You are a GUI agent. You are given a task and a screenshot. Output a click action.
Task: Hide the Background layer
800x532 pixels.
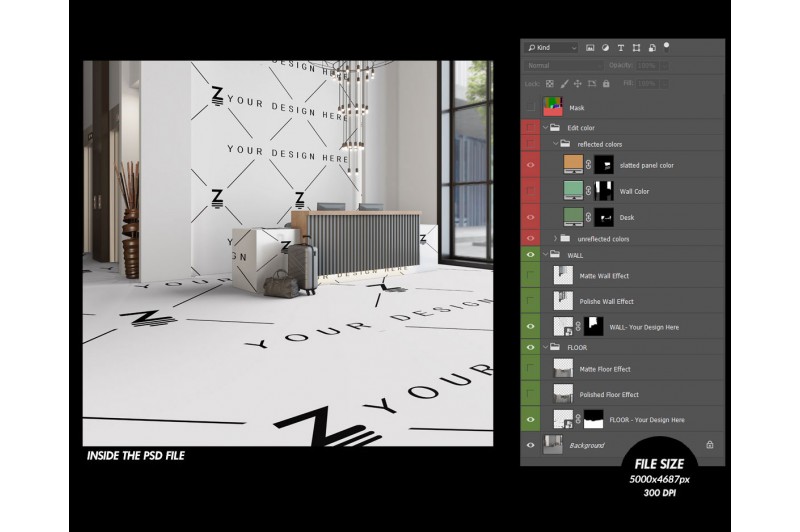point(531,445)
